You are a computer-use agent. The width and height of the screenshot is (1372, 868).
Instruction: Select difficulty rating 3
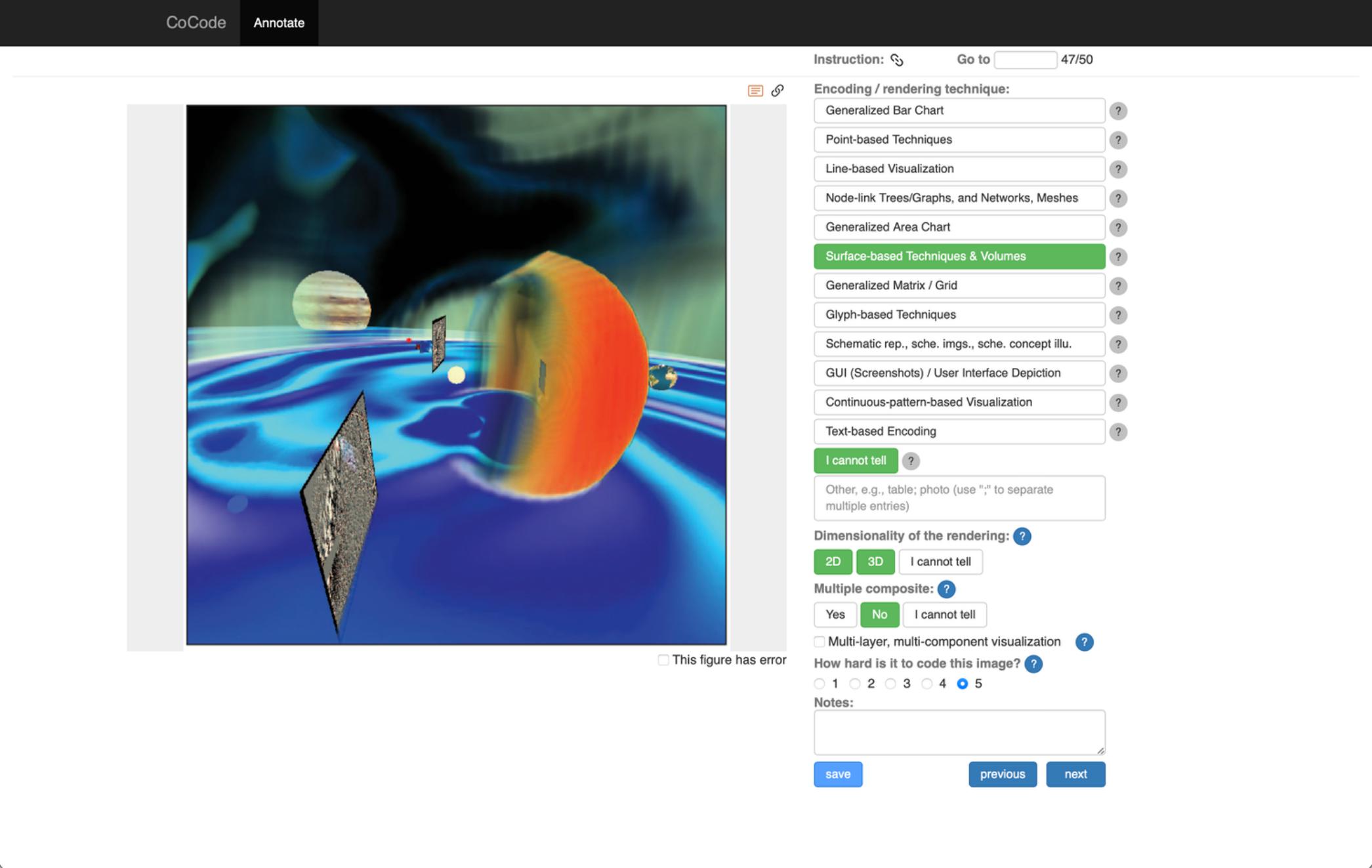(890, 684)
